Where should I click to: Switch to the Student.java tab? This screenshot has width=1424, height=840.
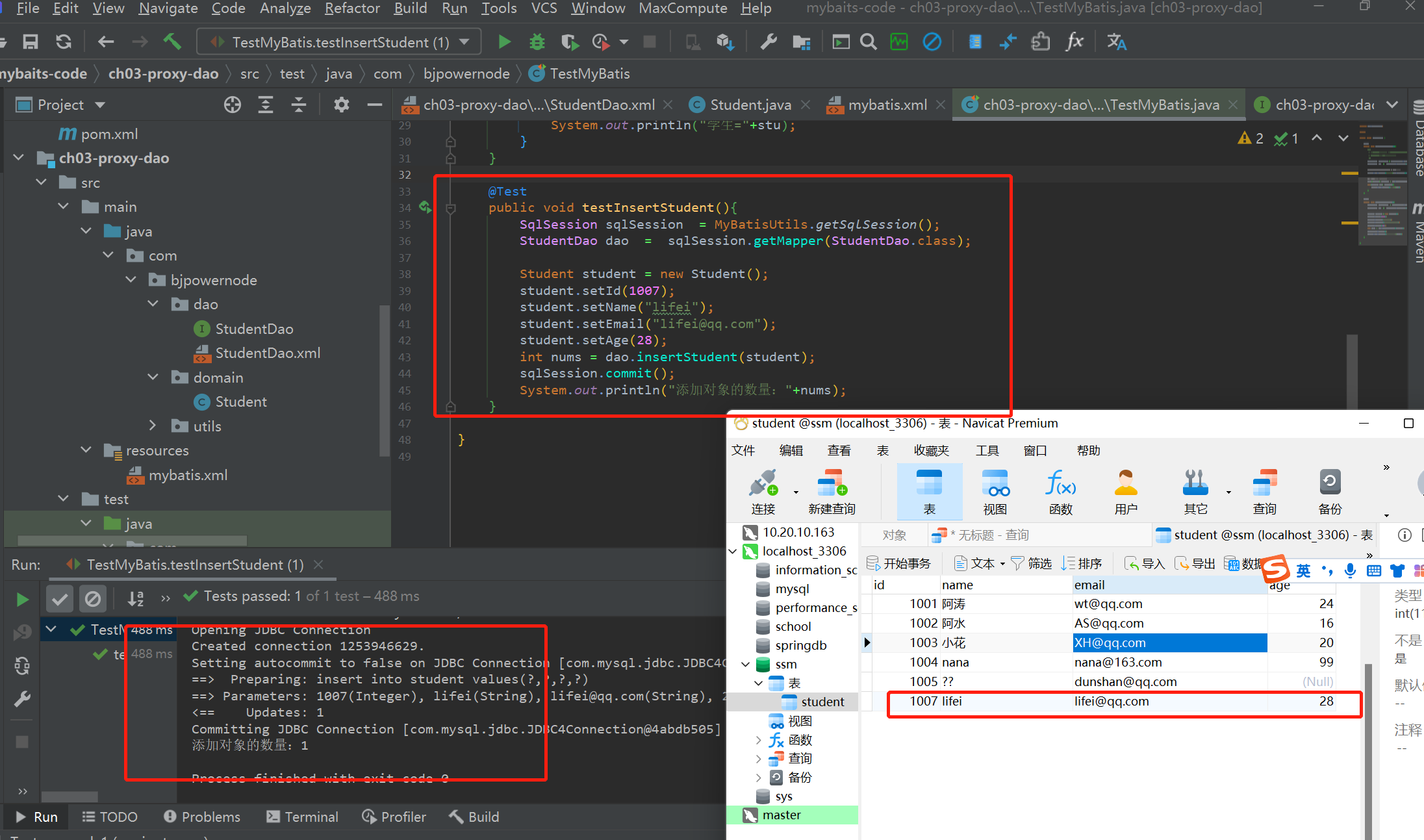(x=750, y=105)
